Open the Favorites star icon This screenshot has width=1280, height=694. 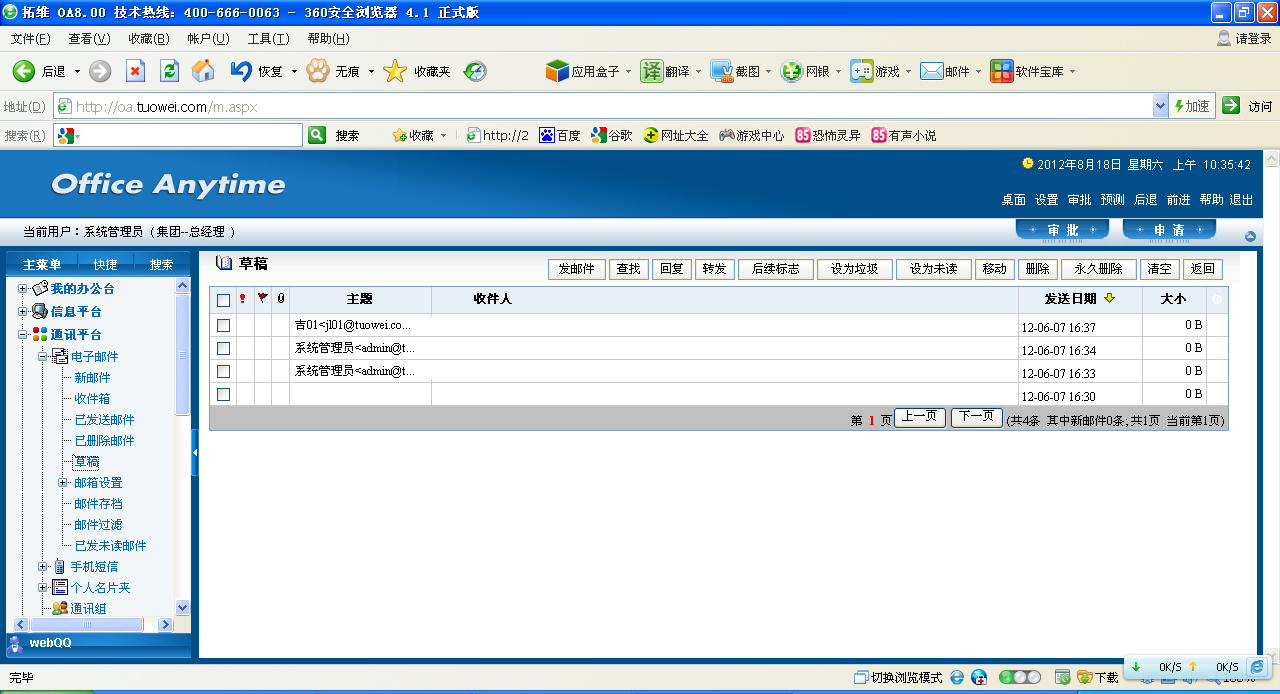point(395,71)
